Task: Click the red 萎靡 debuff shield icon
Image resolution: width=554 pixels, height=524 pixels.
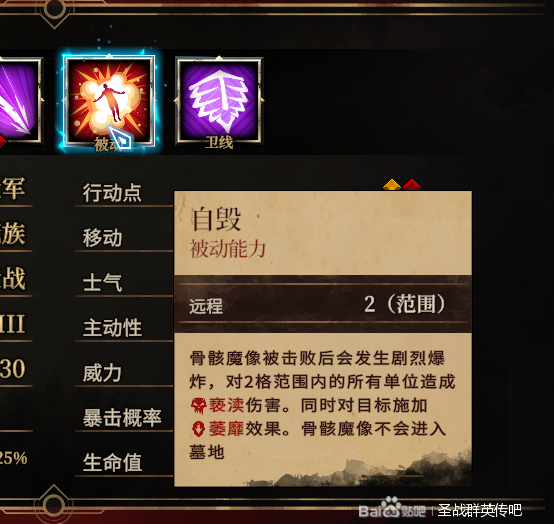Action: click(x=199, y=429)
